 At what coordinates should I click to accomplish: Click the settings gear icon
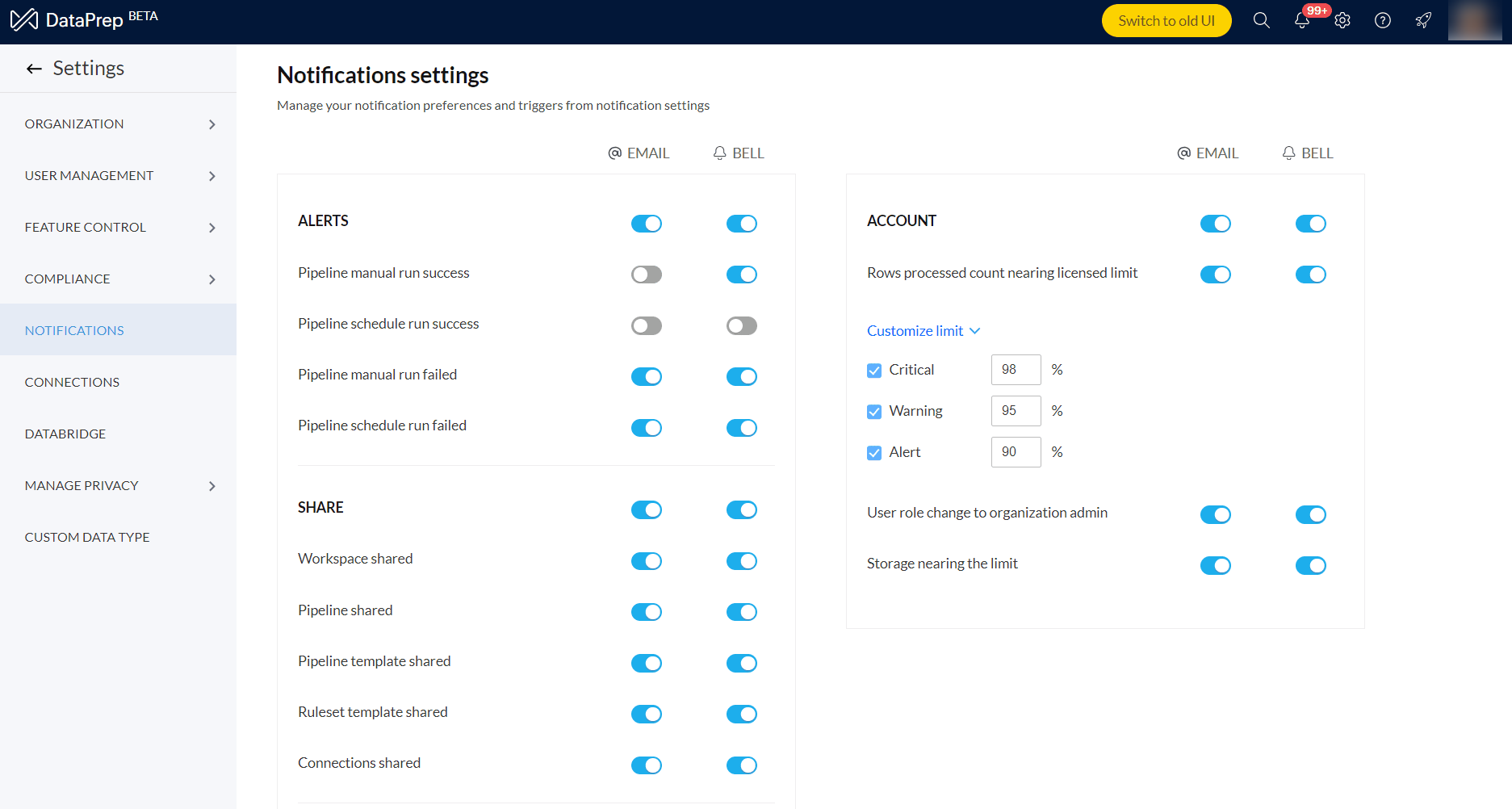click(x=1342, y=21)
